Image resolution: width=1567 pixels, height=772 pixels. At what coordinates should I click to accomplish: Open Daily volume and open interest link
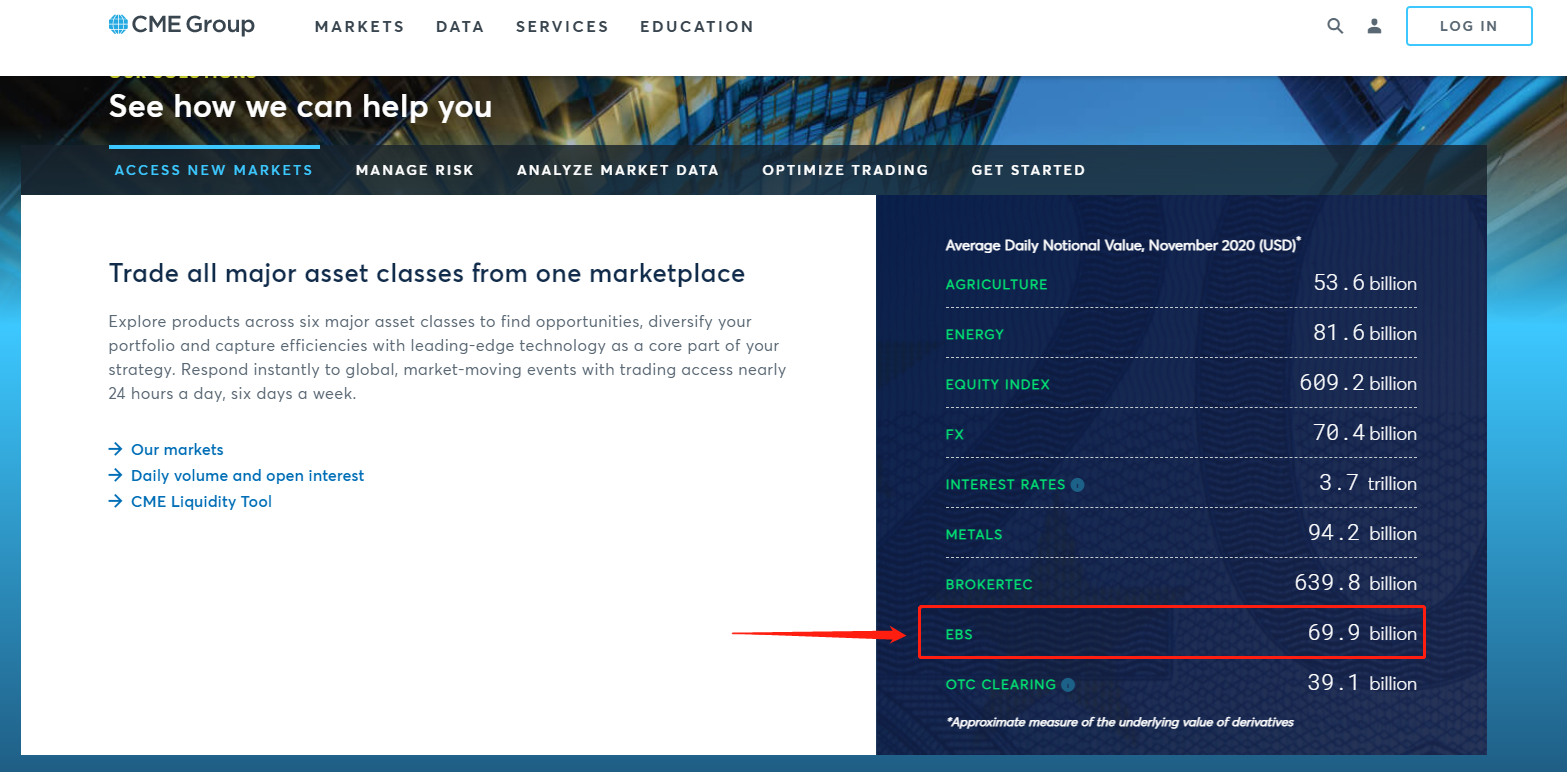coord(247,476)
